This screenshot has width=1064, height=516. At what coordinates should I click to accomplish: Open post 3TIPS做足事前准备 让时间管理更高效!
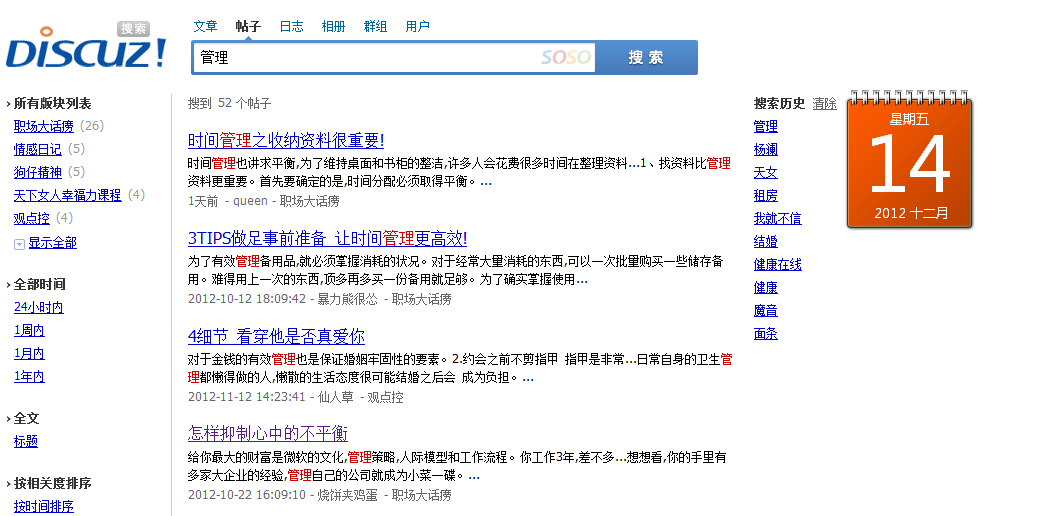327,239
